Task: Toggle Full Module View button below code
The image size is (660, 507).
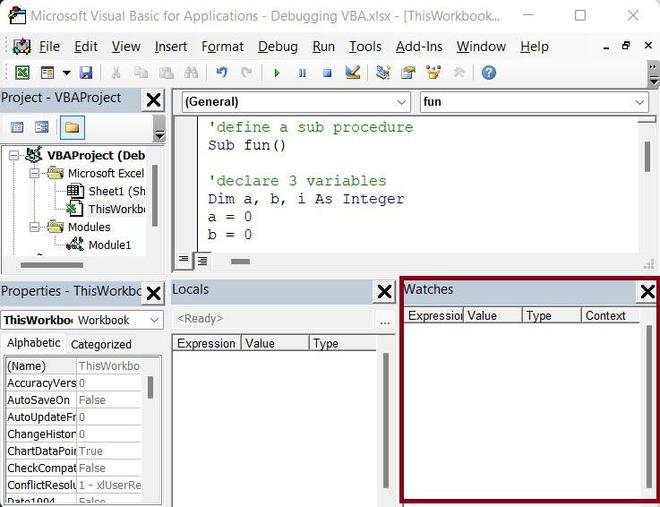Action: pos(202,261)
